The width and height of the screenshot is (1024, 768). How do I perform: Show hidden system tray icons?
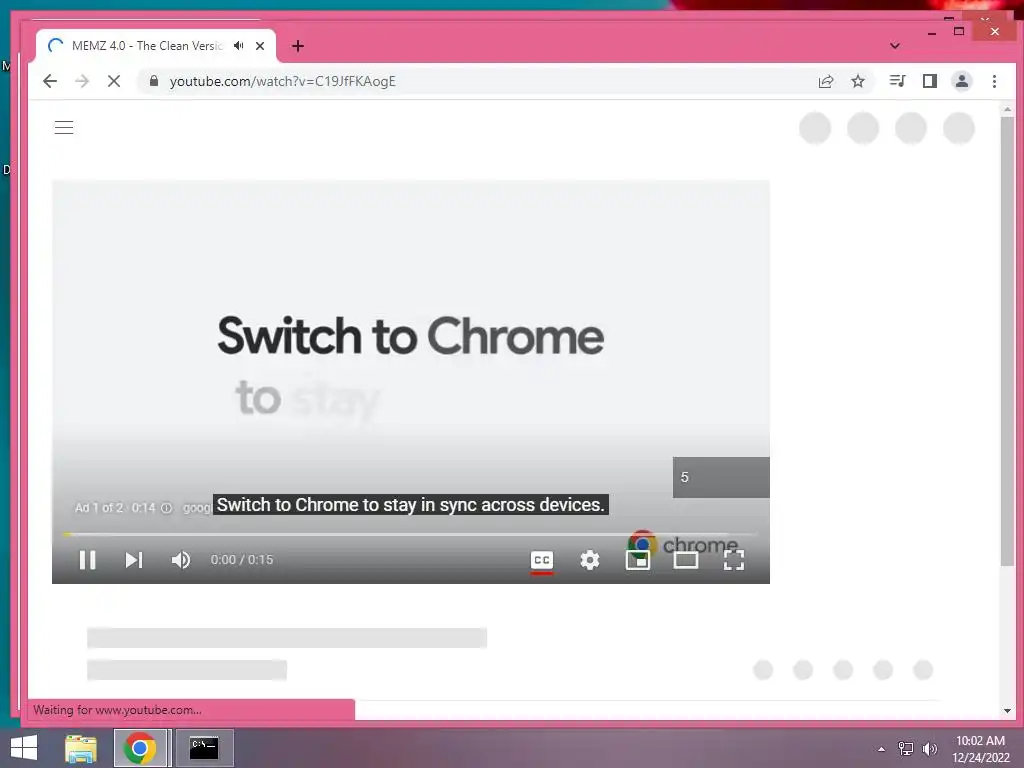click(882, 749)
